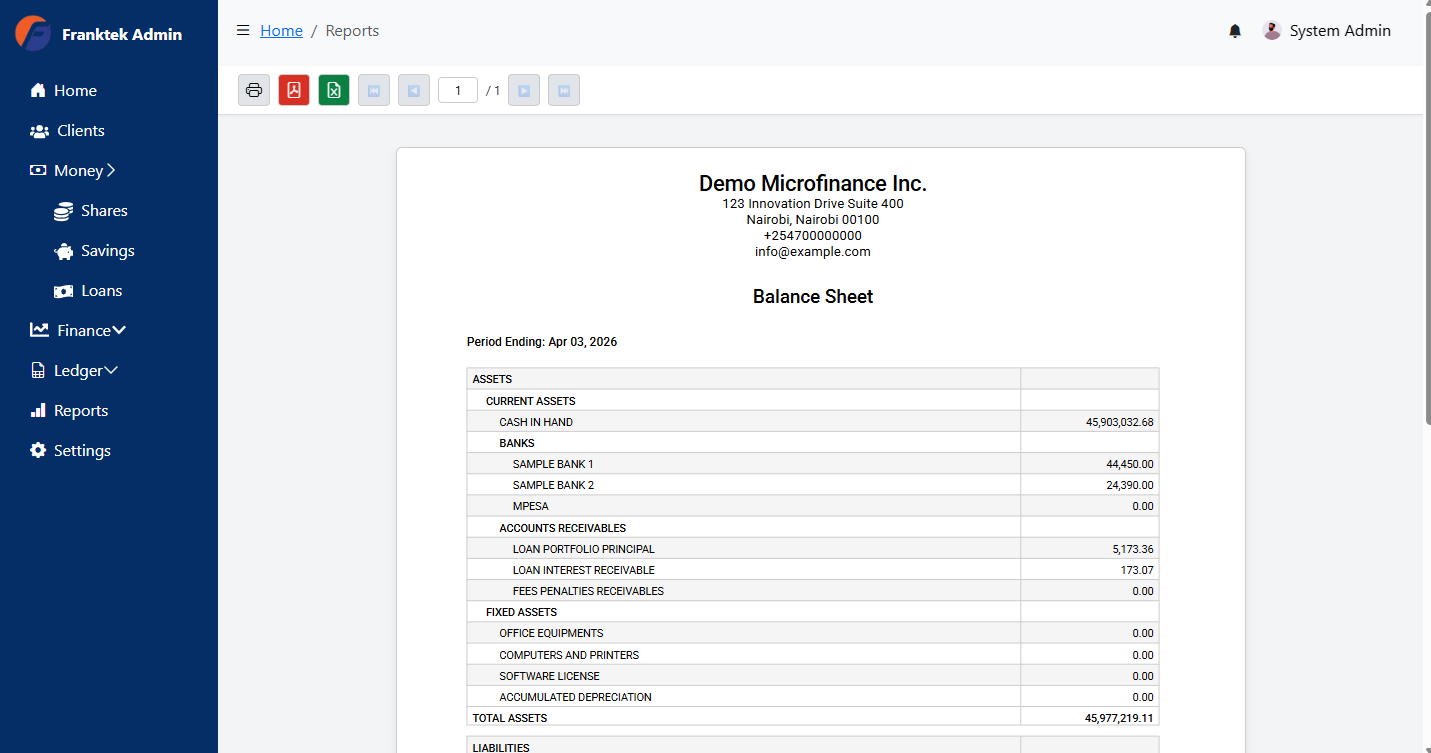Select Shares from the sidebar

tap(103, 210)
